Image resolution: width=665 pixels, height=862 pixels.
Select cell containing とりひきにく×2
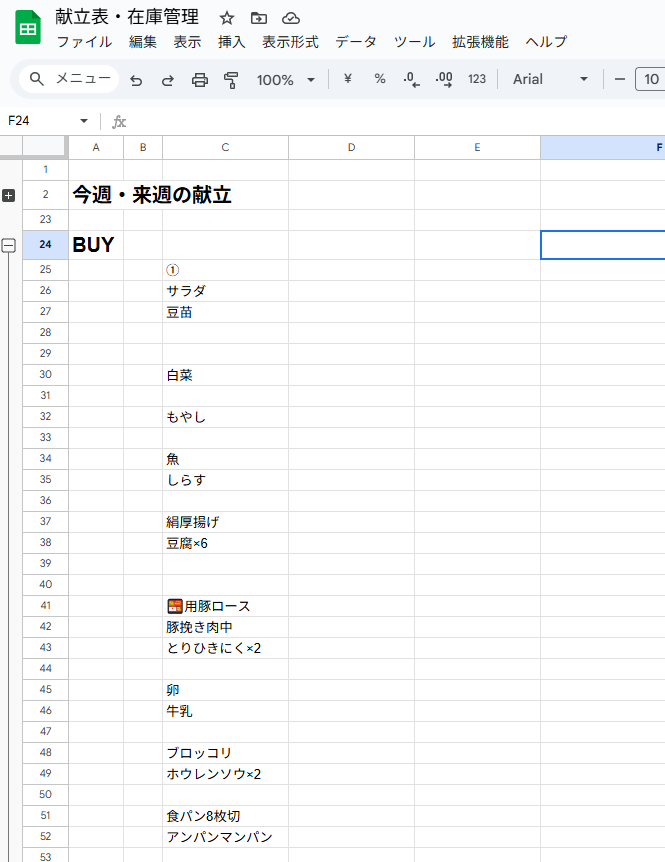click(x=225, y=648)
